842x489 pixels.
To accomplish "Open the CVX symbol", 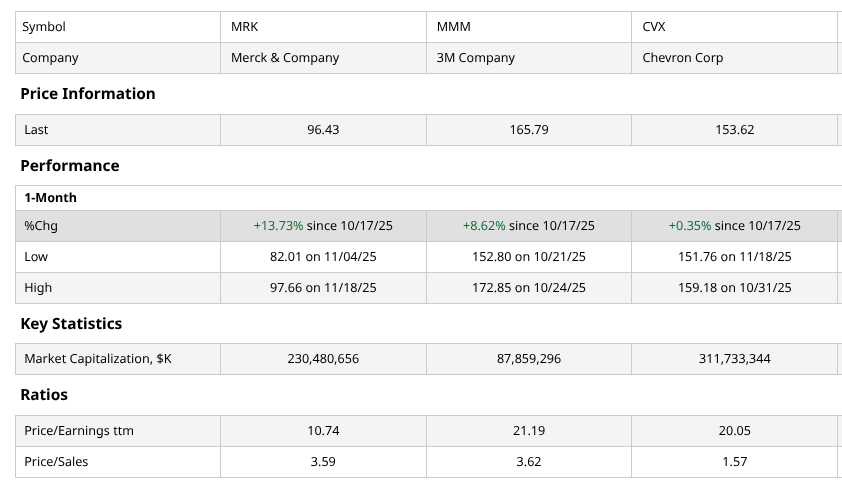I will [654, 27].
